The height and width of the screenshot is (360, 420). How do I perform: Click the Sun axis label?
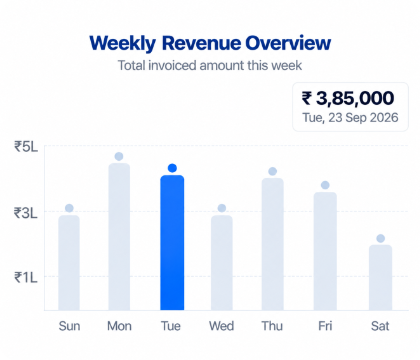[x=69, y=326]
